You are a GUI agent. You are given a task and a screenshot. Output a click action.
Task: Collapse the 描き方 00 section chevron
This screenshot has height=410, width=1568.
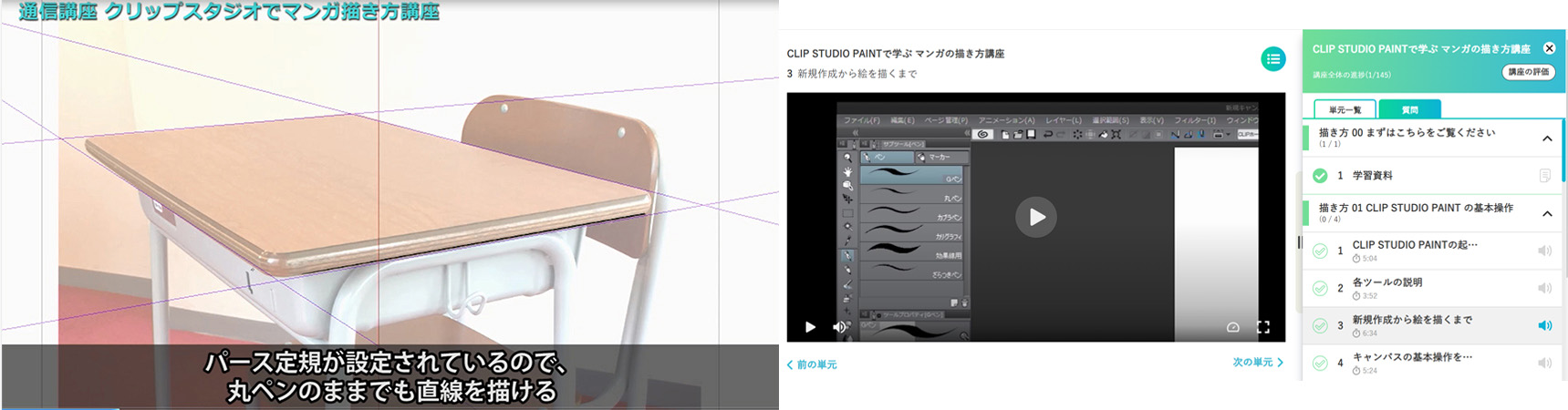[x=1547, y=138]
